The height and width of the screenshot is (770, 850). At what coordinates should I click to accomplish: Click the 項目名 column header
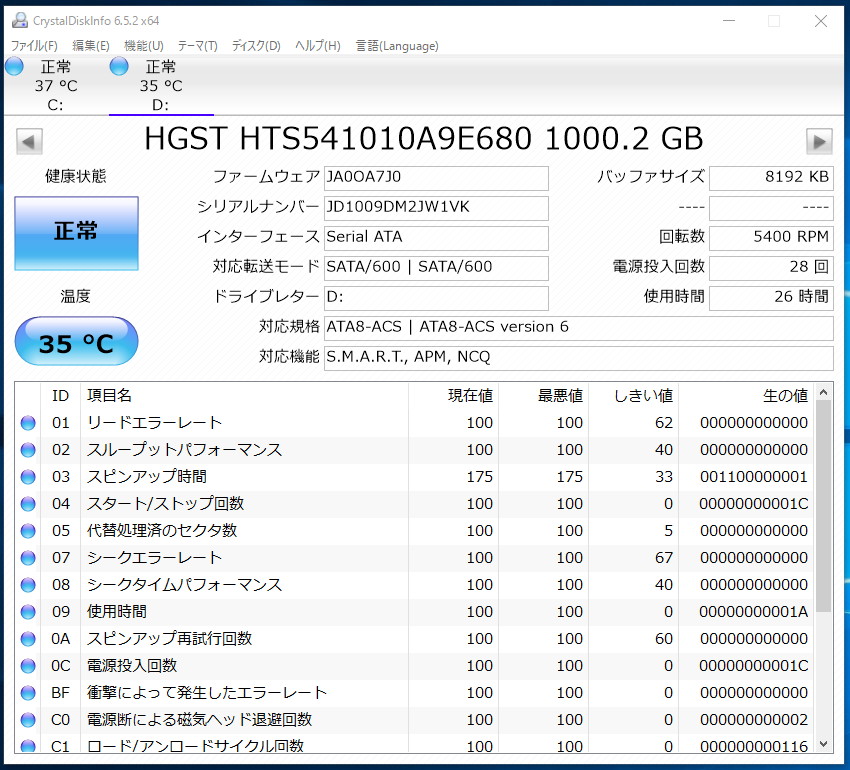pos(244,396)
